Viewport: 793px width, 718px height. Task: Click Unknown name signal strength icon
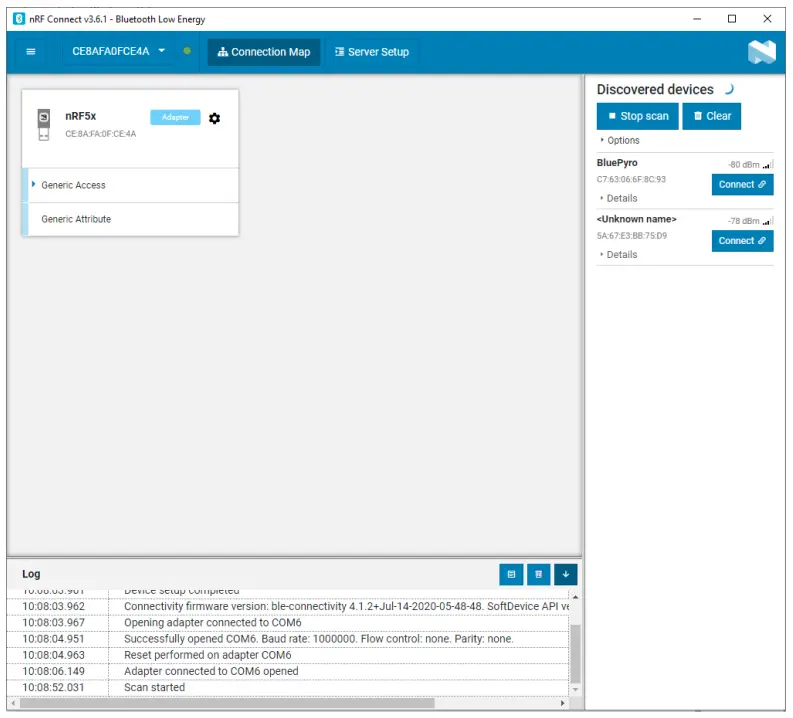768,221
